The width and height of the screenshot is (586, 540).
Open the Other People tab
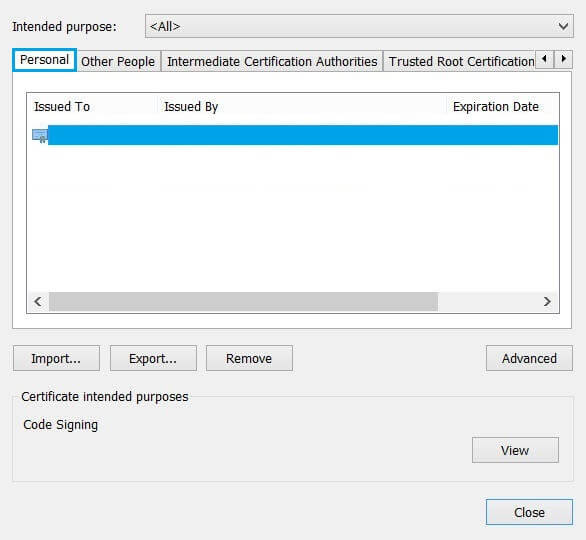point(118,61)
